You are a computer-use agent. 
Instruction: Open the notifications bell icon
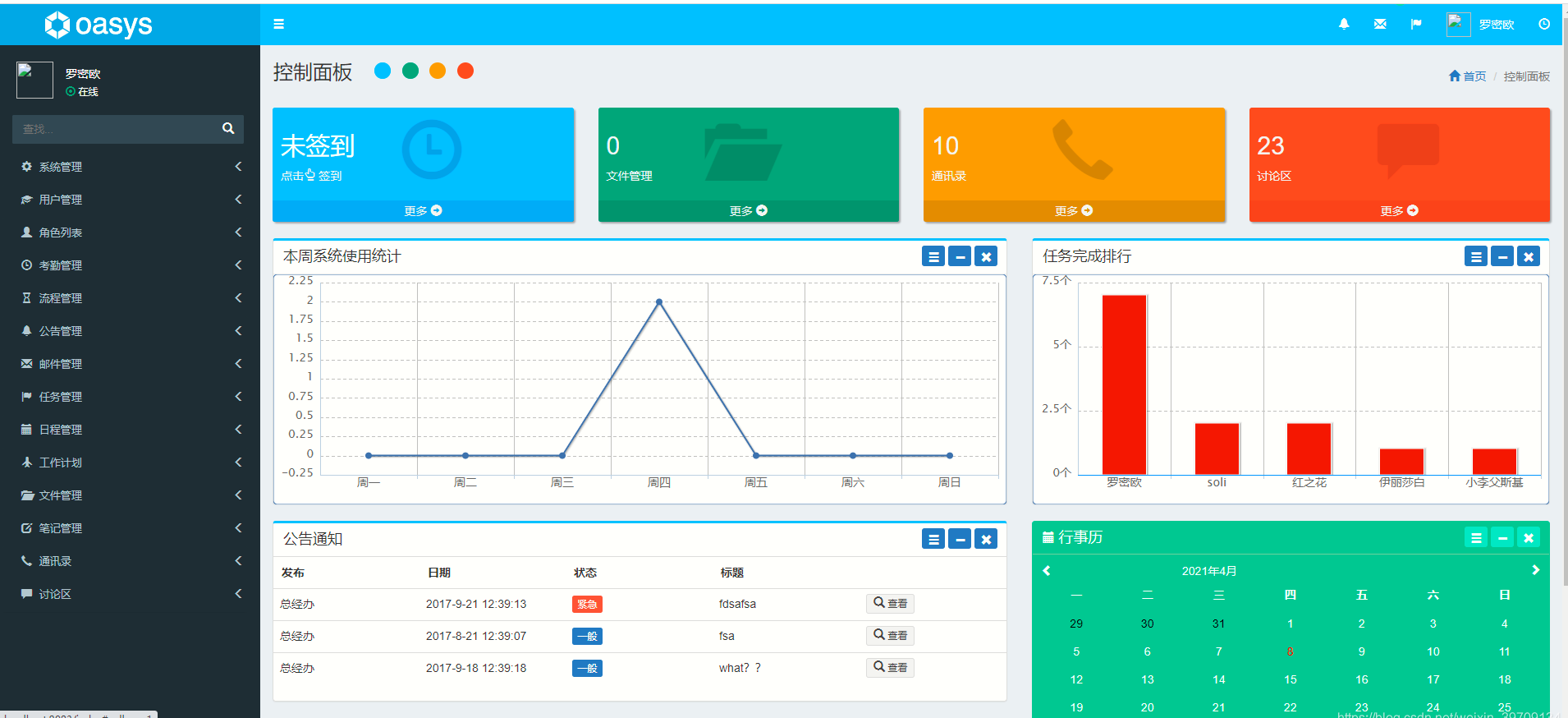pos(1344,24)
